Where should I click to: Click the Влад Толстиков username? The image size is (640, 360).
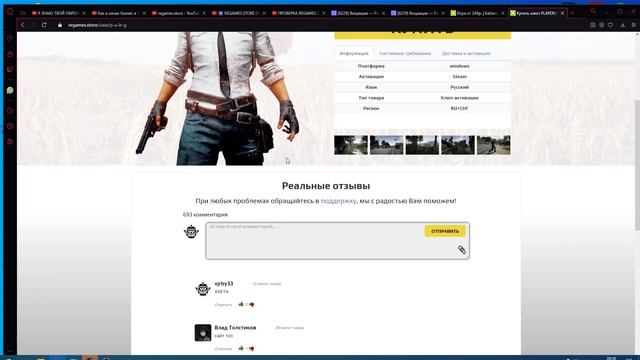tap(236, 327)
